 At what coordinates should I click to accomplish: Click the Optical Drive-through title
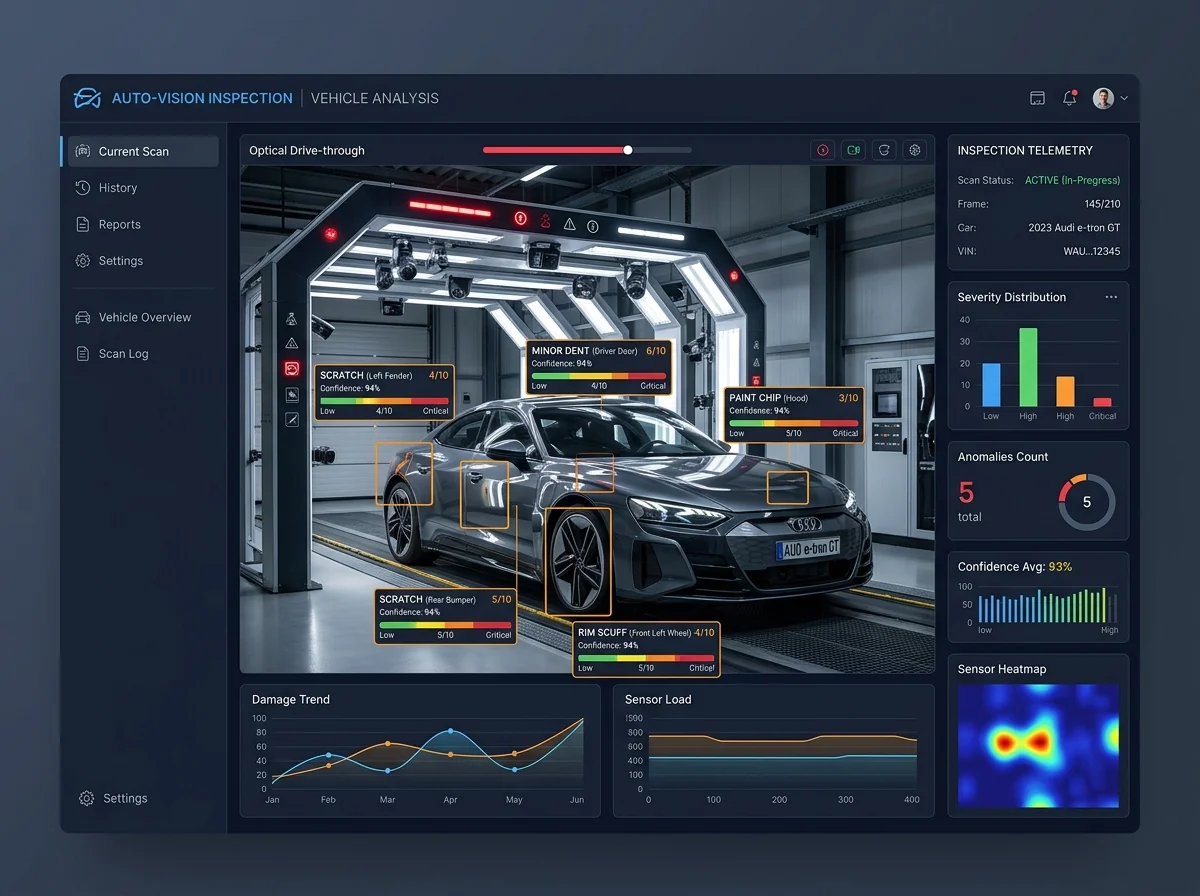tap(307, 151)
